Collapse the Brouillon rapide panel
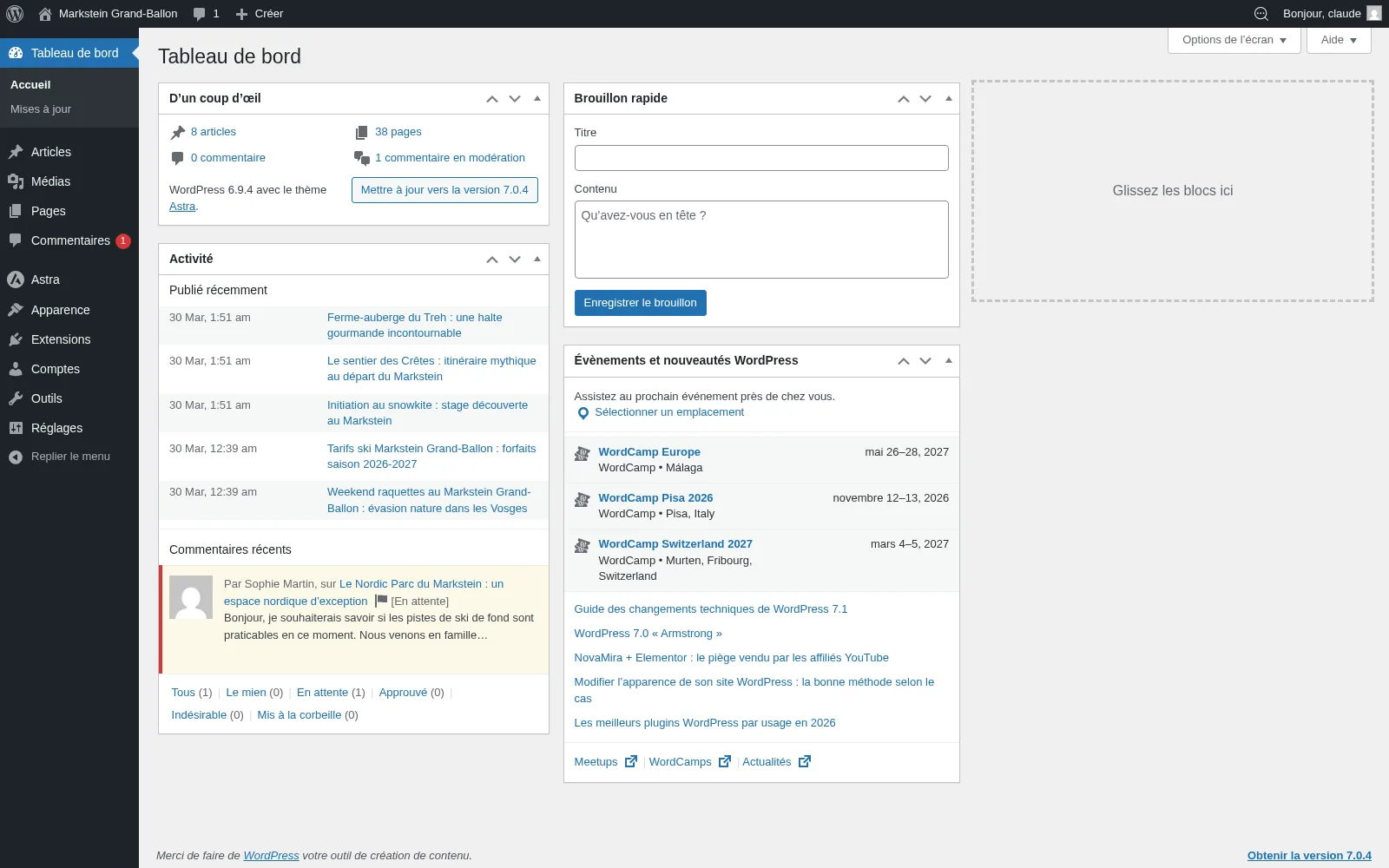1389x868 pixels. 949,99
